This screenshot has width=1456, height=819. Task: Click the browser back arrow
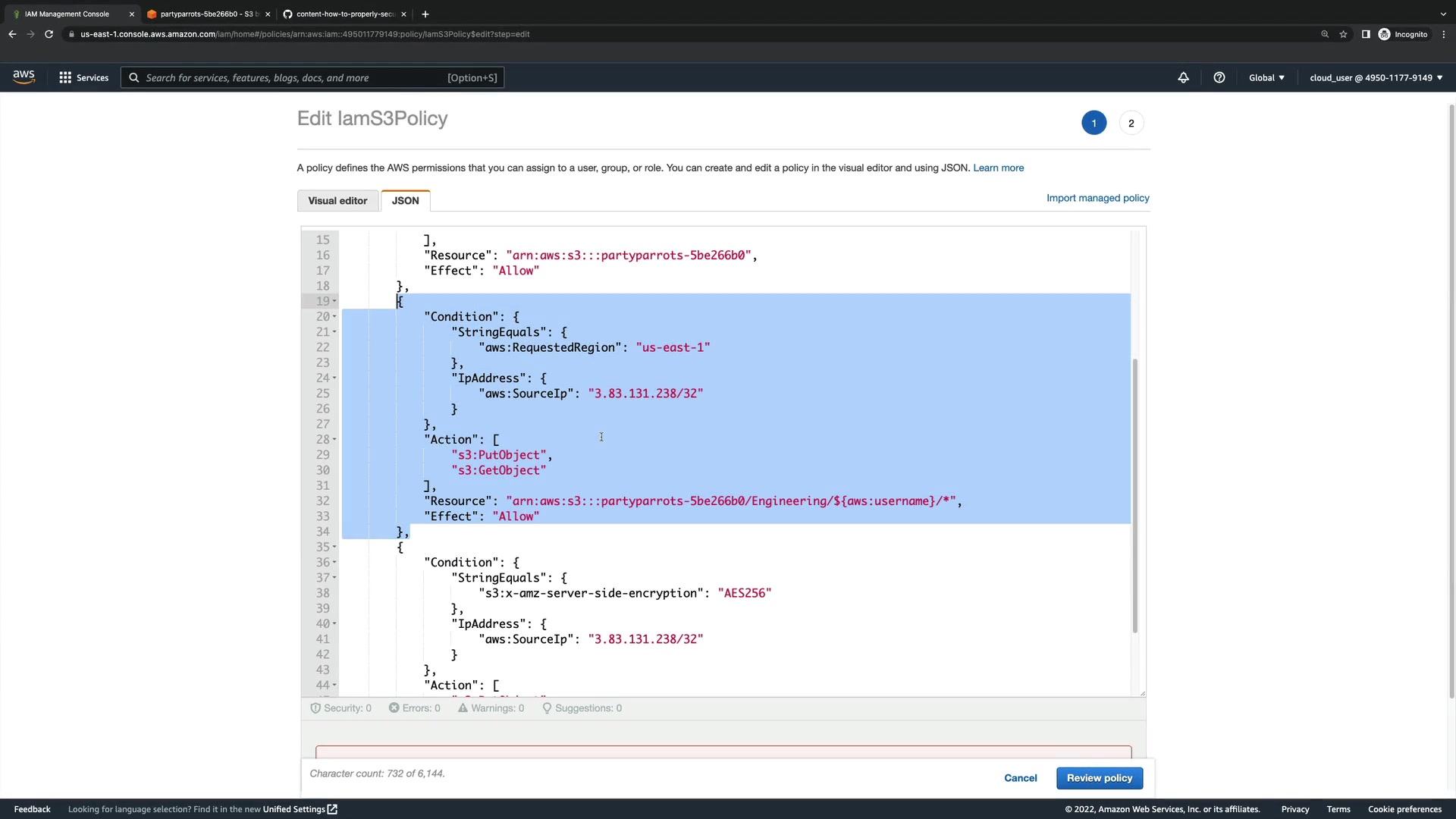pyautogui.click(x=12, y=34)
